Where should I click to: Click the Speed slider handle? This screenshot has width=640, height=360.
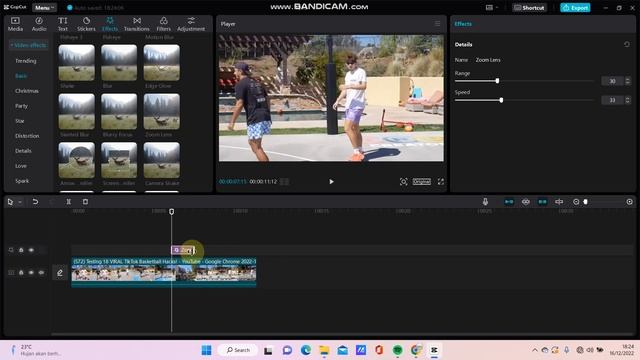tap(501, 100)
